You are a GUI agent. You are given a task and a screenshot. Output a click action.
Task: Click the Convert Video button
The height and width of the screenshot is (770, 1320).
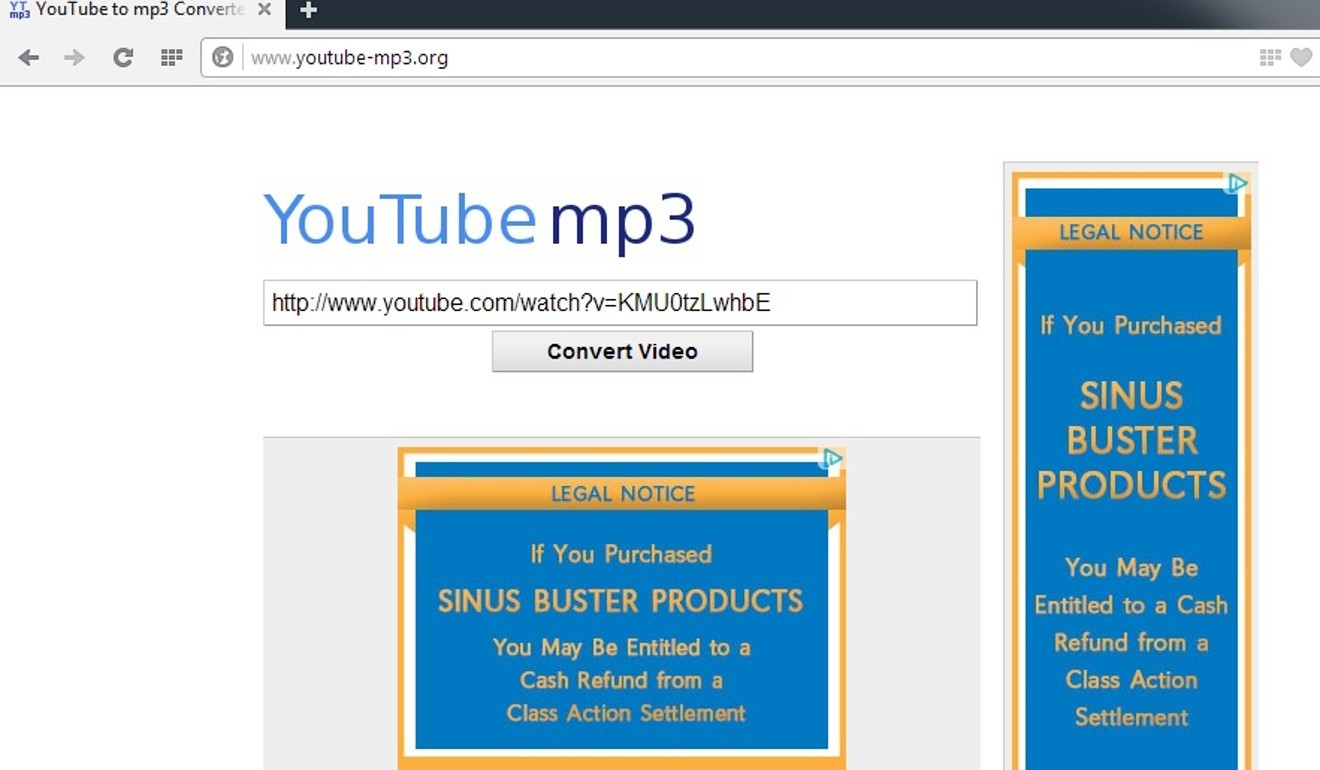[622, 351]
